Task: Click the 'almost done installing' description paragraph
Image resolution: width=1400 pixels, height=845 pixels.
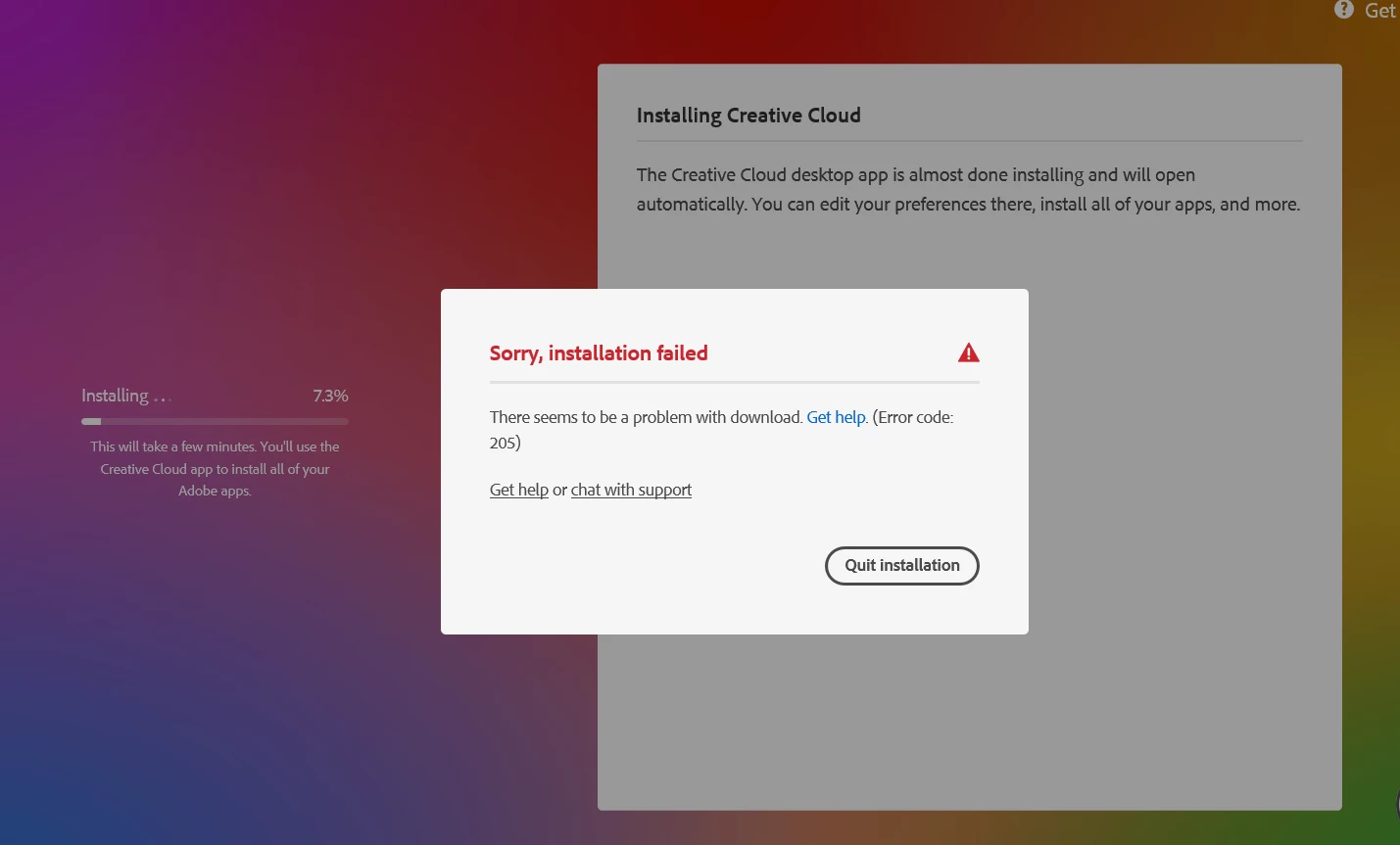Action: coord(968,190)
